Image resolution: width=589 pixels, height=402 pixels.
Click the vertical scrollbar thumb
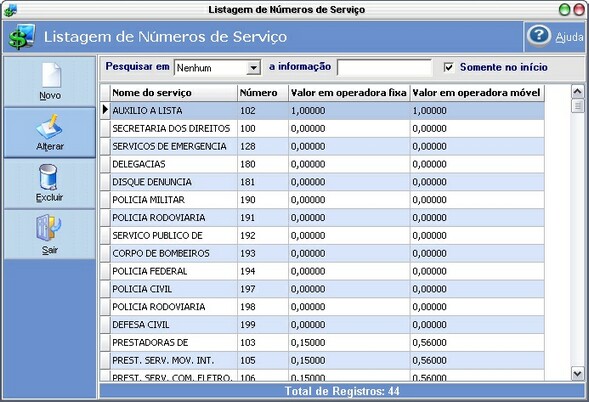pos(577,106)
